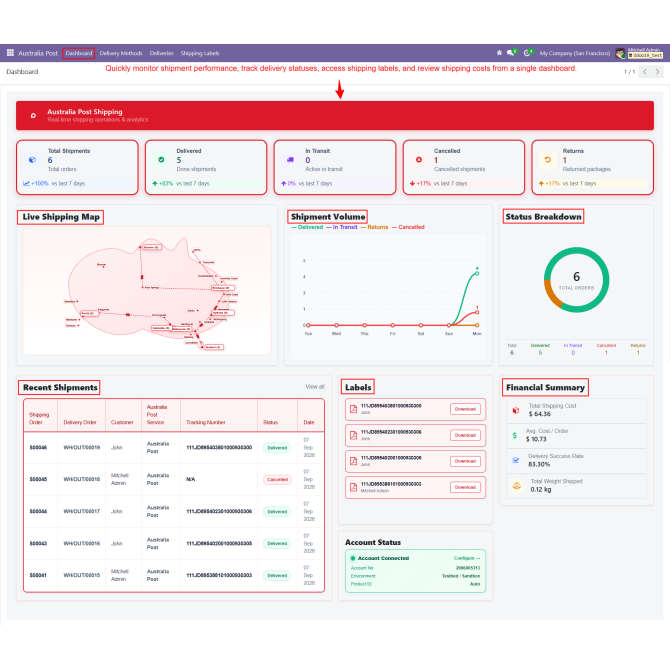This screenshot has height=670, width=670.
Task: Click the Total Shipping Cost box icon
Action: (516, 410)
